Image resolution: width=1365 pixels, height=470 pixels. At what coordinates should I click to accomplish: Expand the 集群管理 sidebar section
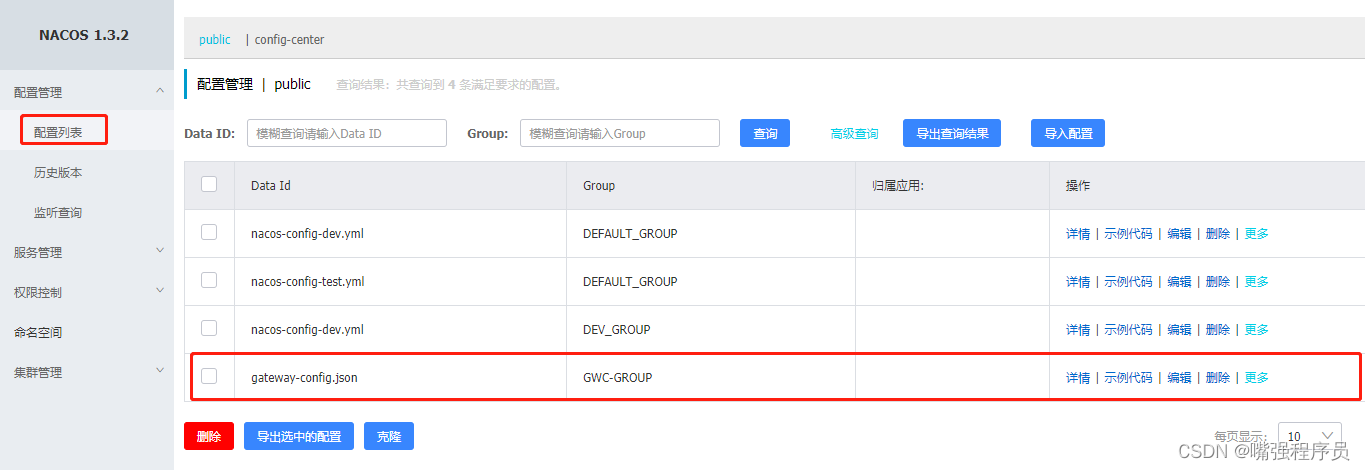click(x=86, y=372)
